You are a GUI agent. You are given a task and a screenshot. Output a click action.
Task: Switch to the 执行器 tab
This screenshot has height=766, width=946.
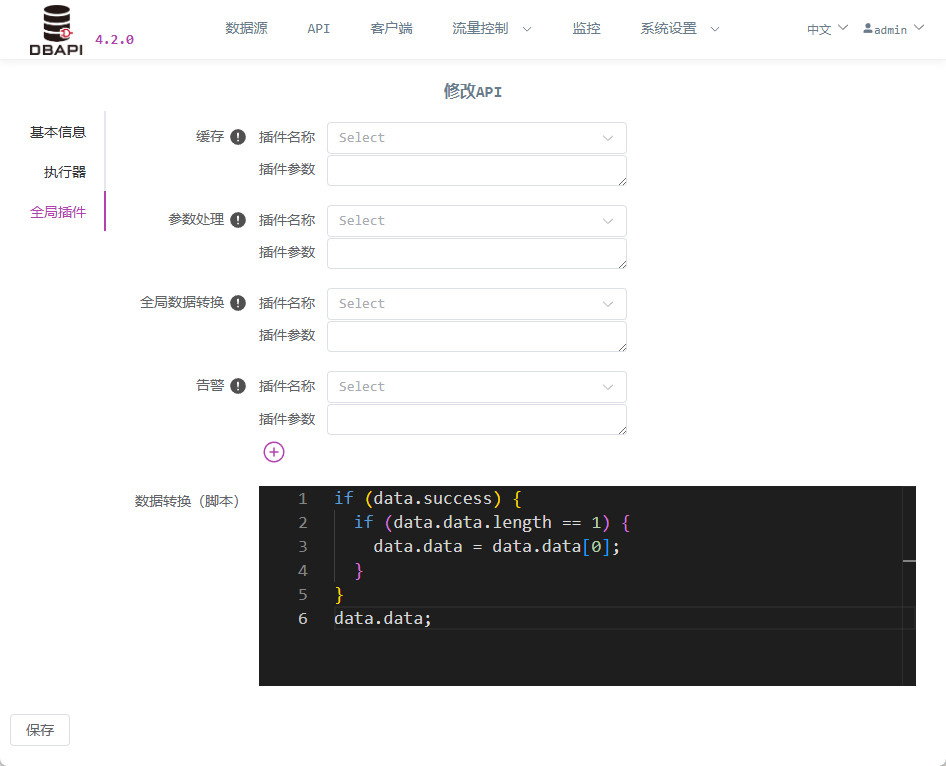pyautogui.click(x=65, y=172)
